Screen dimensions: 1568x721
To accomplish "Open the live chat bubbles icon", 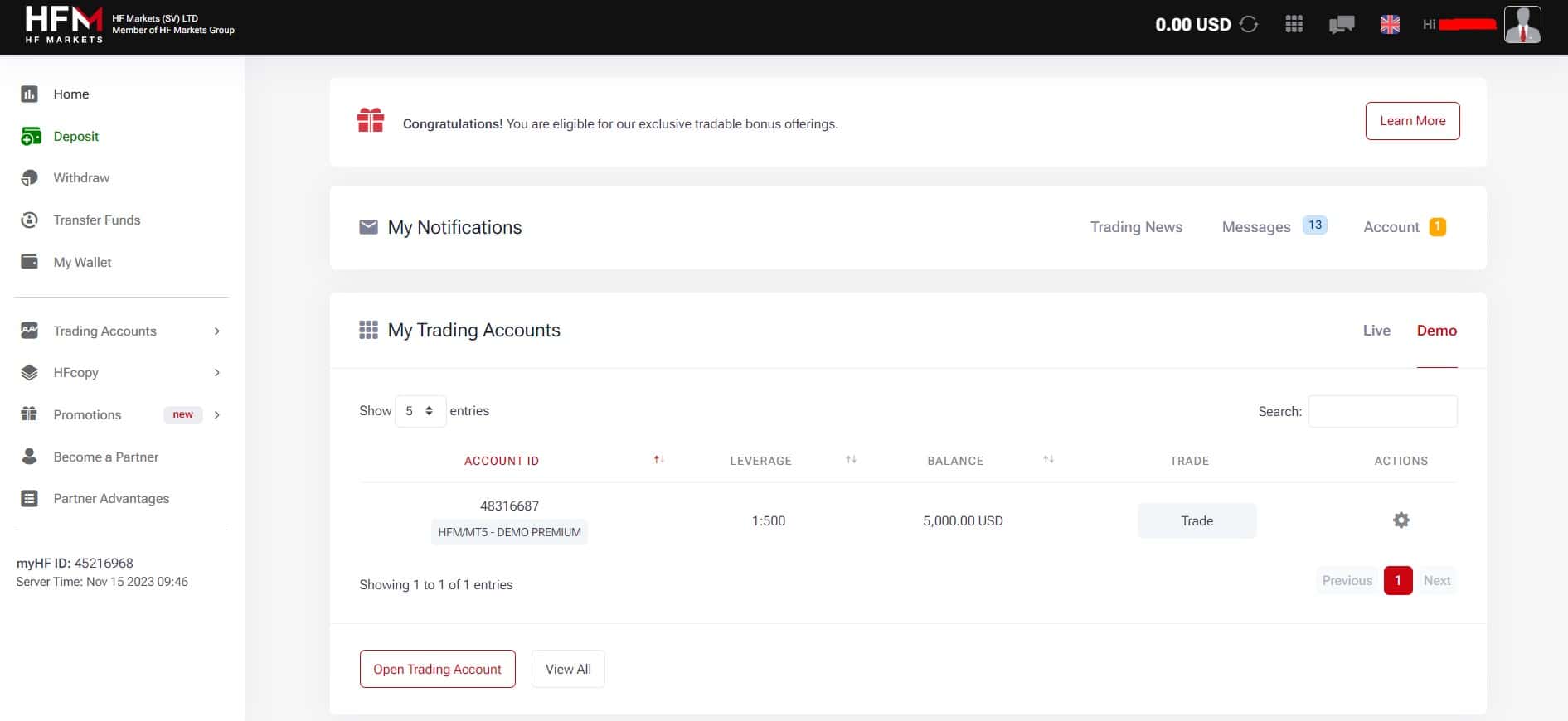I will click(x=1342, y=25).
